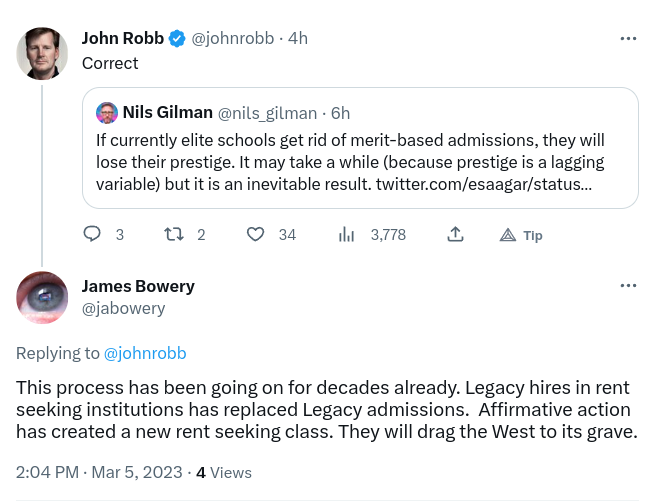Click the share icon on John Robb's tweet
The width and height of the screenshot is (651, 504).
pyautogui.click(x=455, y=234)
